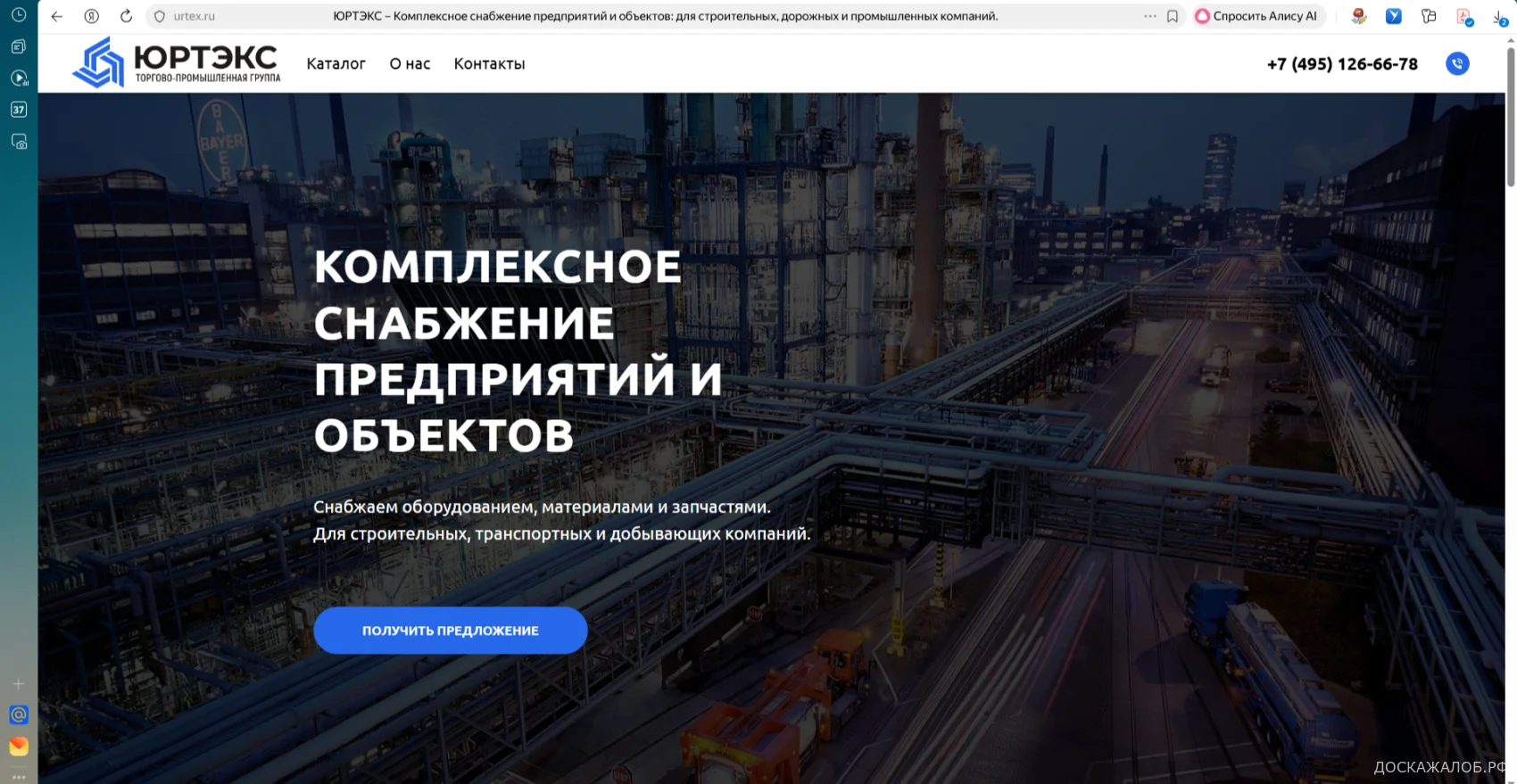Open the Yandex Mail envelope icon

18,747
